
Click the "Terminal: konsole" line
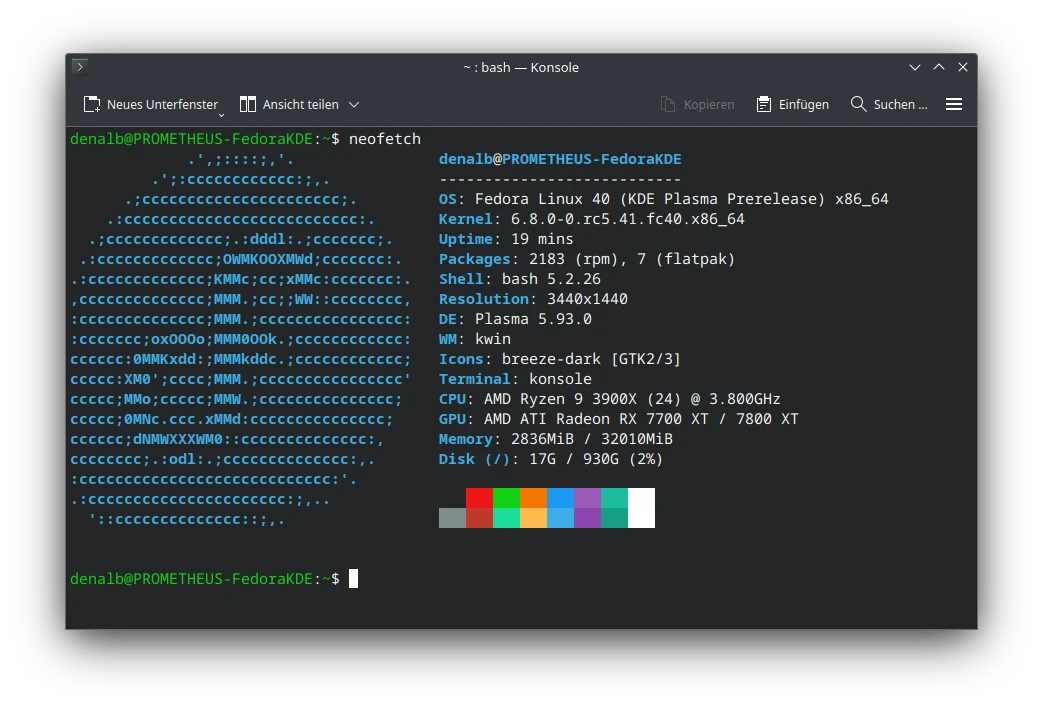click(x=515, y=379)
